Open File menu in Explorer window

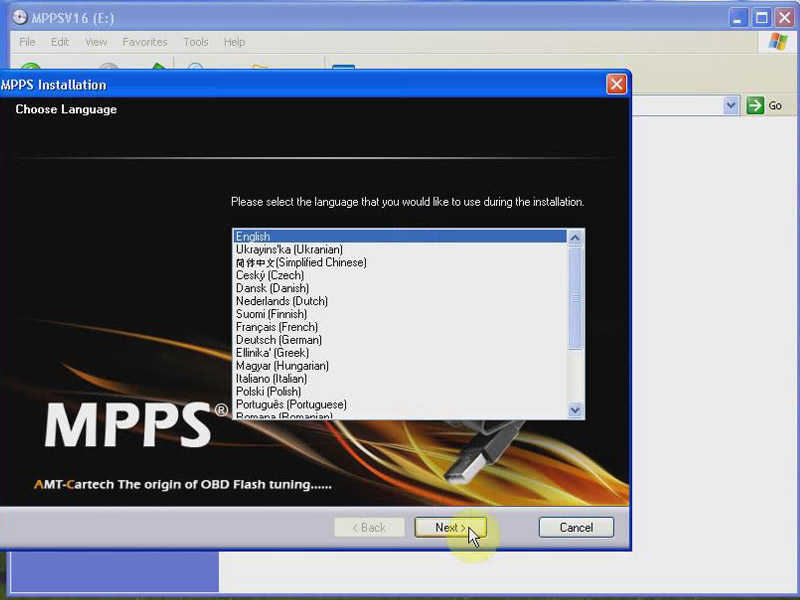[27, 42]
